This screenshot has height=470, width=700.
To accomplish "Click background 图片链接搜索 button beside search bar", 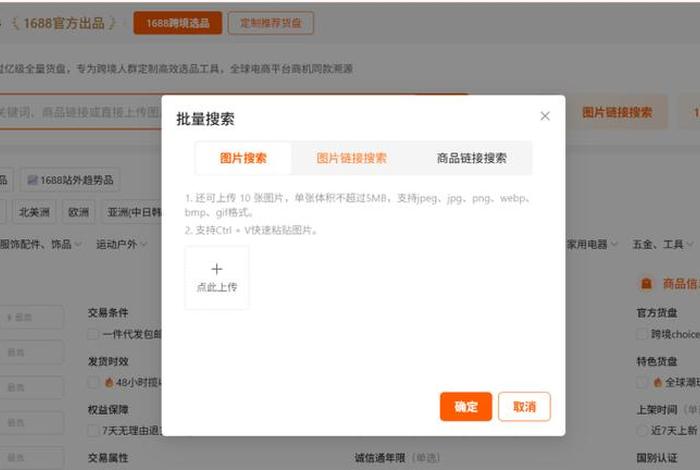I will [x=617, y=112].
